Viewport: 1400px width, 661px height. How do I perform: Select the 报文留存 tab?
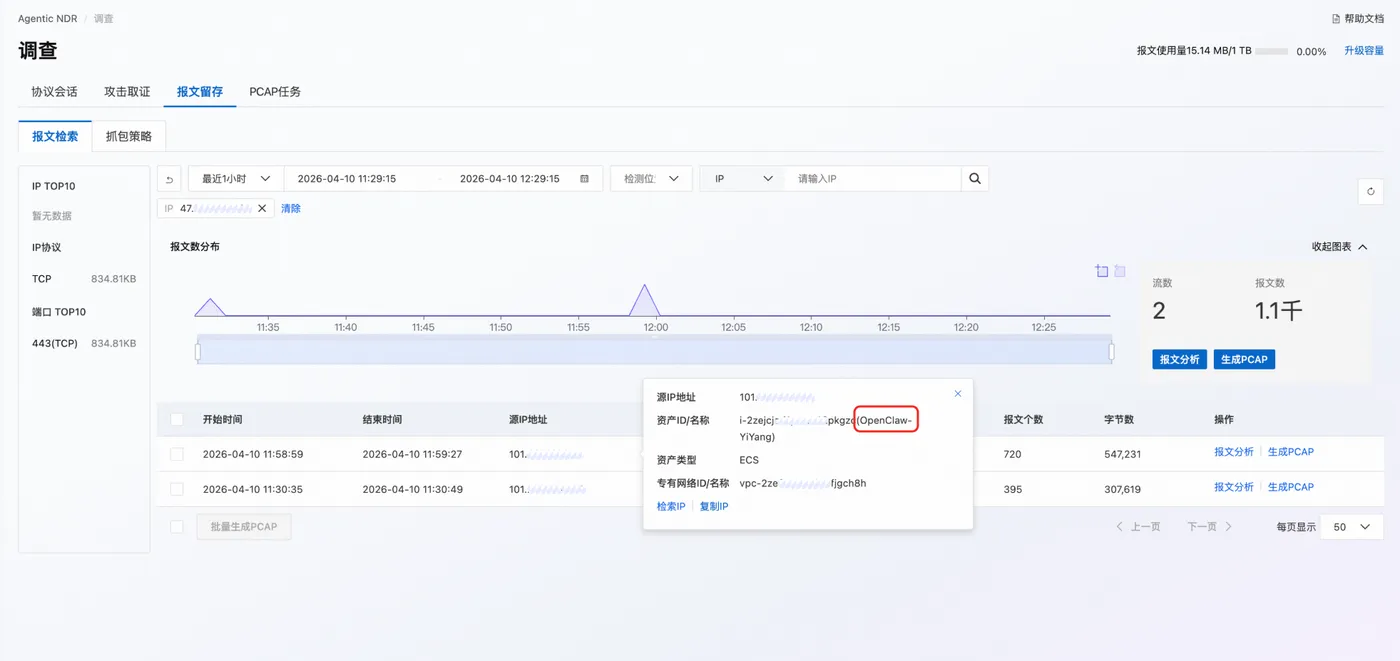tap(200, 92)
